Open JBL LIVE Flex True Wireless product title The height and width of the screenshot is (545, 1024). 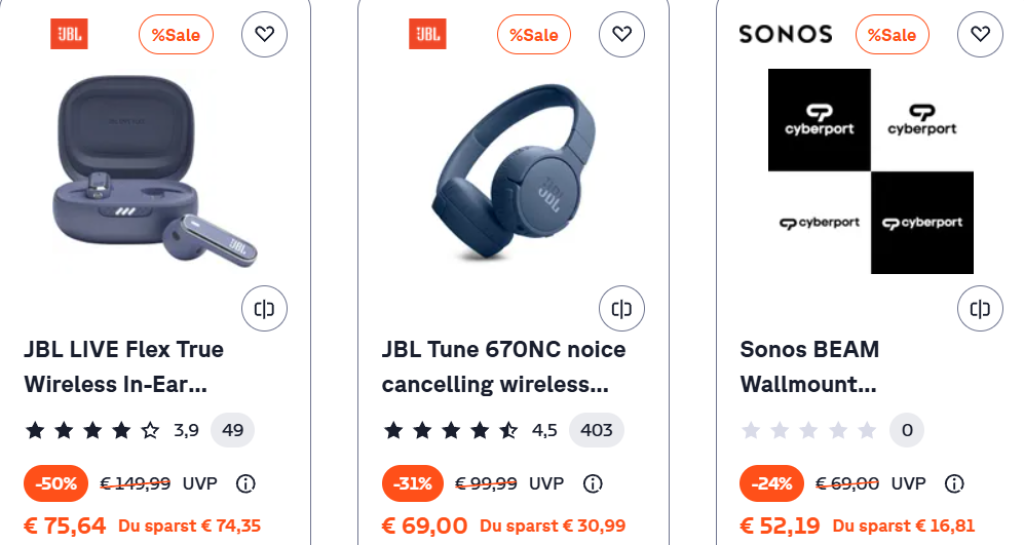click(124, 367)
